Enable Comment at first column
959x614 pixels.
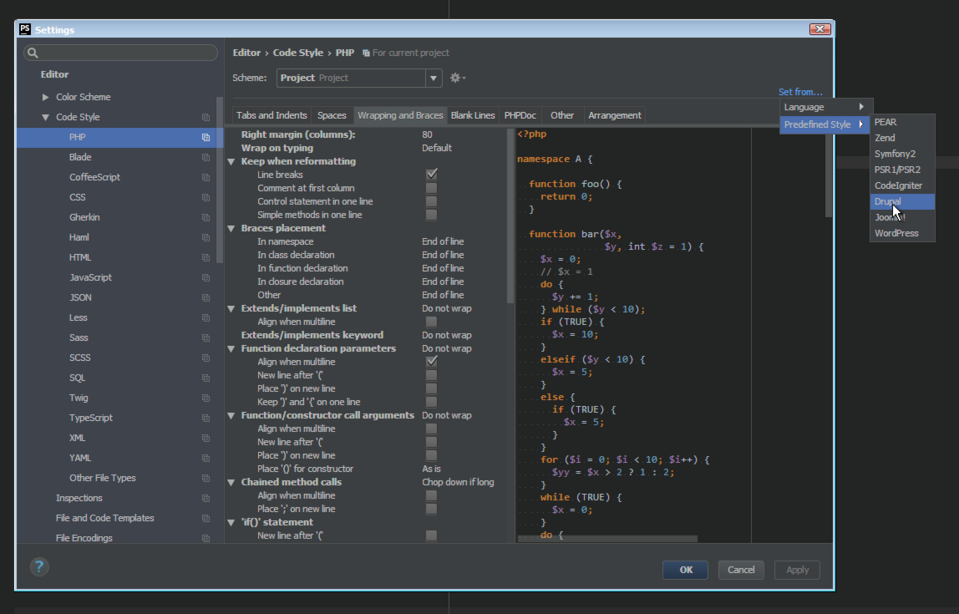tap(431, 188)
